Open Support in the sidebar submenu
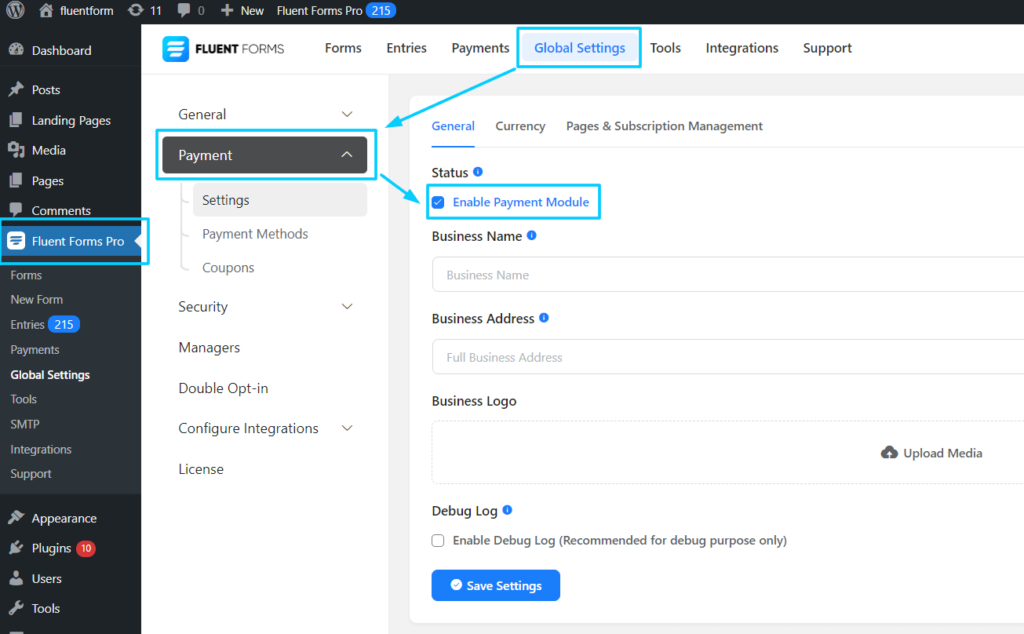 (x=31, y=474)
